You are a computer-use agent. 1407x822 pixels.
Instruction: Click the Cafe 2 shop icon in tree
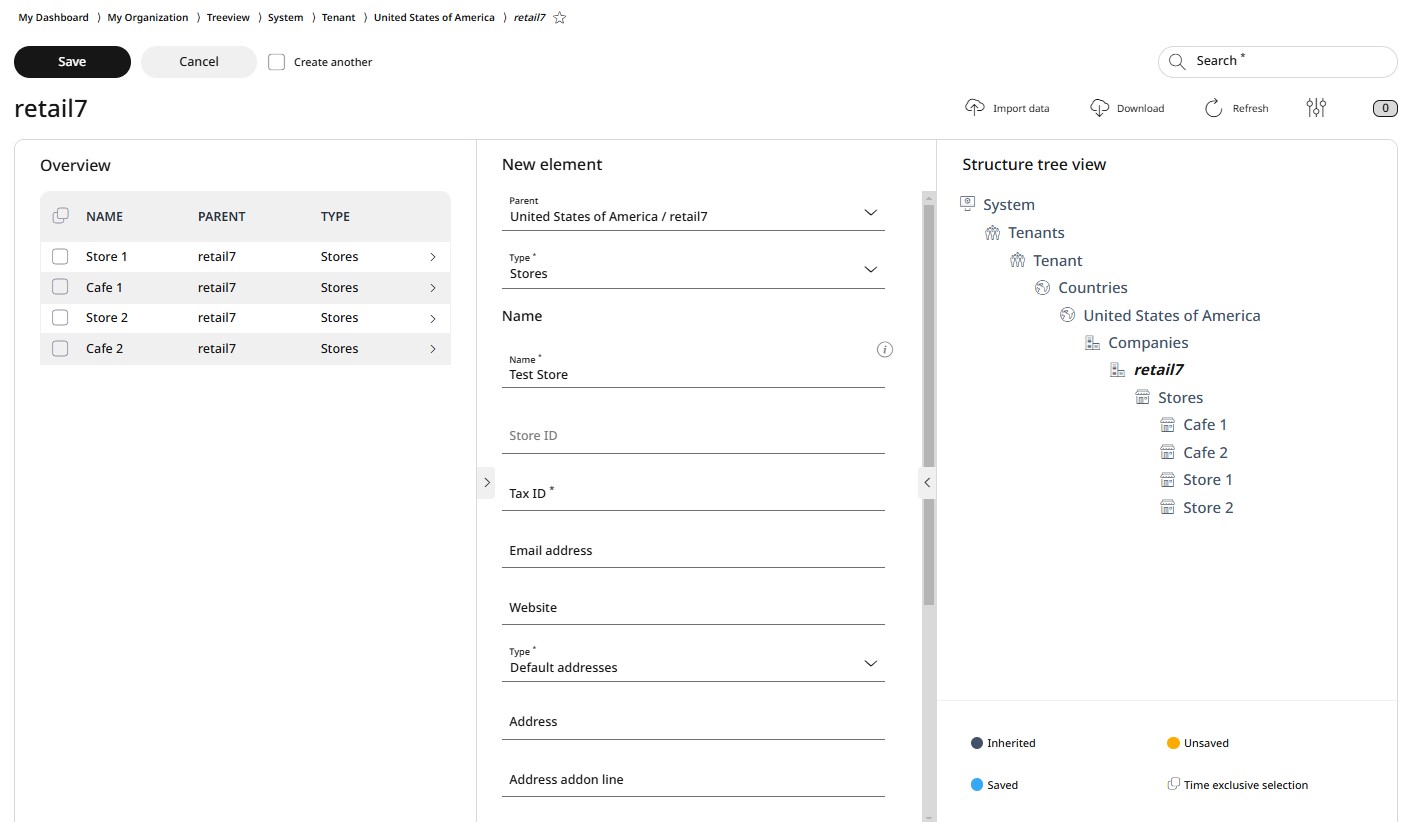pyautogui.click(x=1167, y=452)
